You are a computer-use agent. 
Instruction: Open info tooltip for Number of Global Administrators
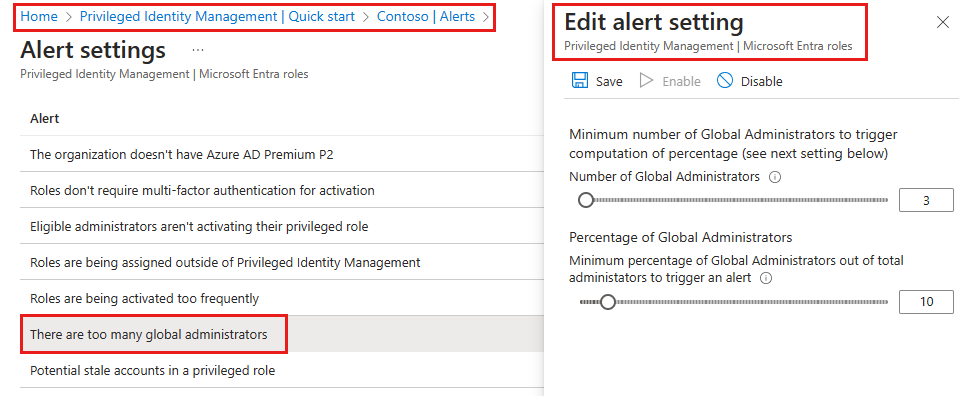[775, 177]
